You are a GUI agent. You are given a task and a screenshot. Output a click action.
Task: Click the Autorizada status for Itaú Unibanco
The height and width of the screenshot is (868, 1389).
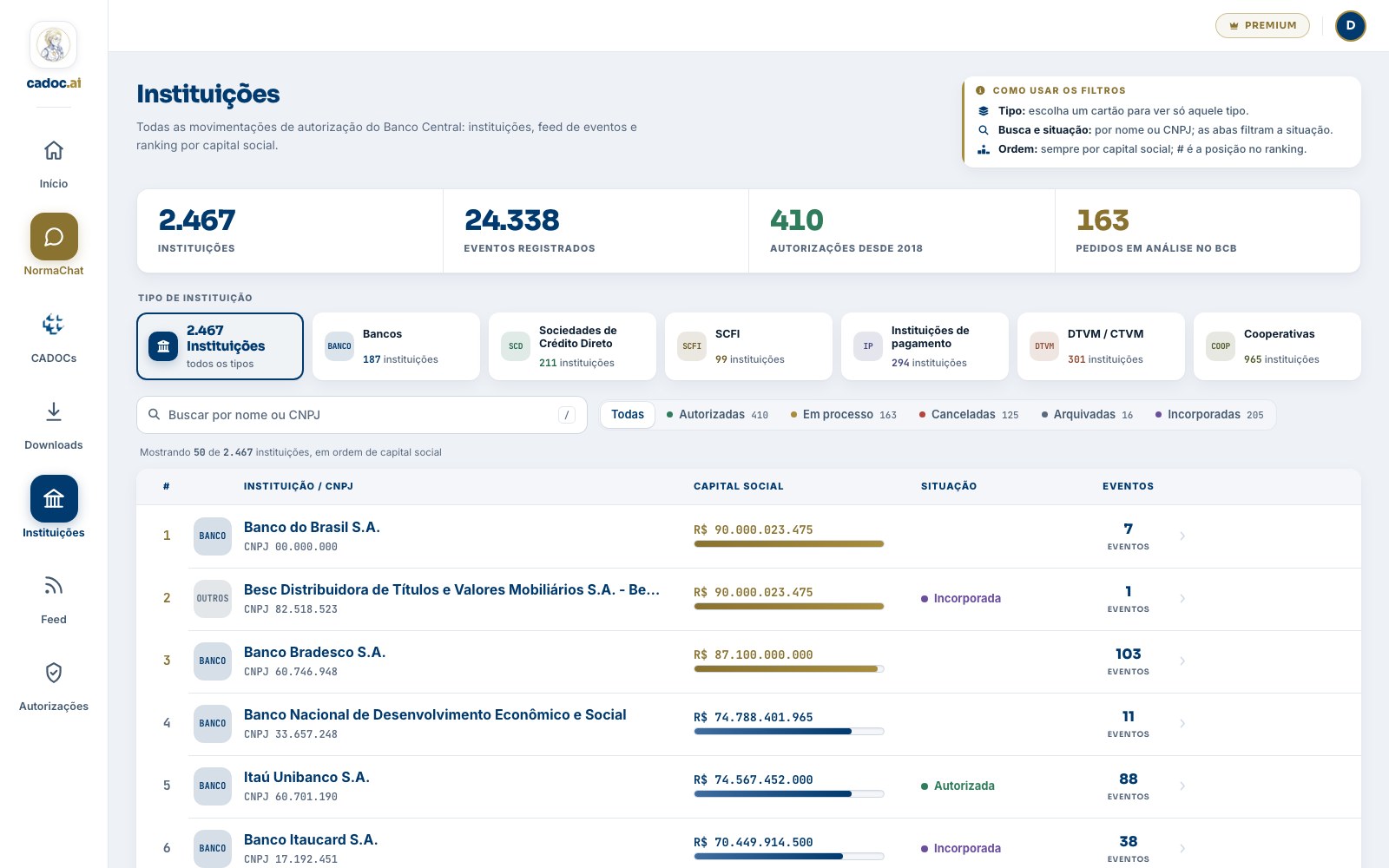pos(958,786)
